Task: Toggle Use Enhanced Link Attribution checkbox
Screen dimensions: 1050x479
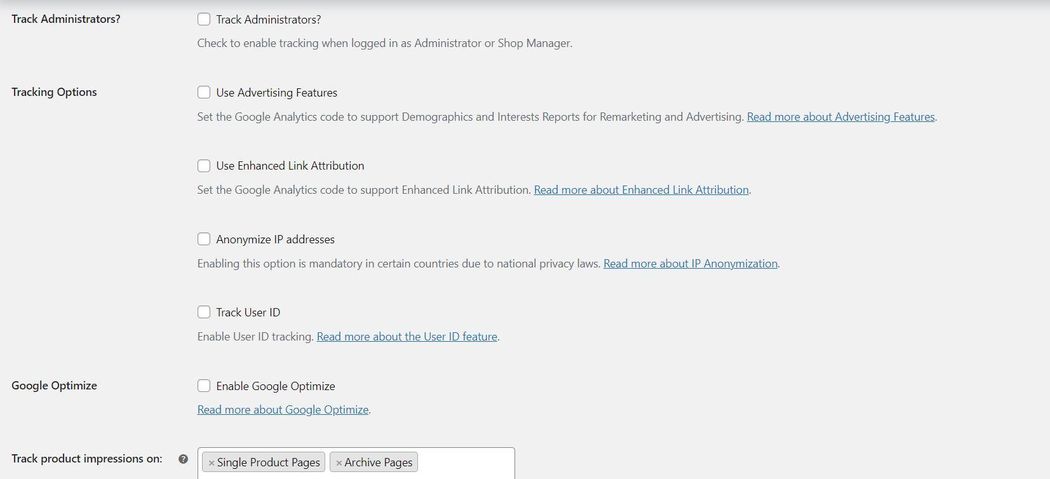Action: [204, 166]
